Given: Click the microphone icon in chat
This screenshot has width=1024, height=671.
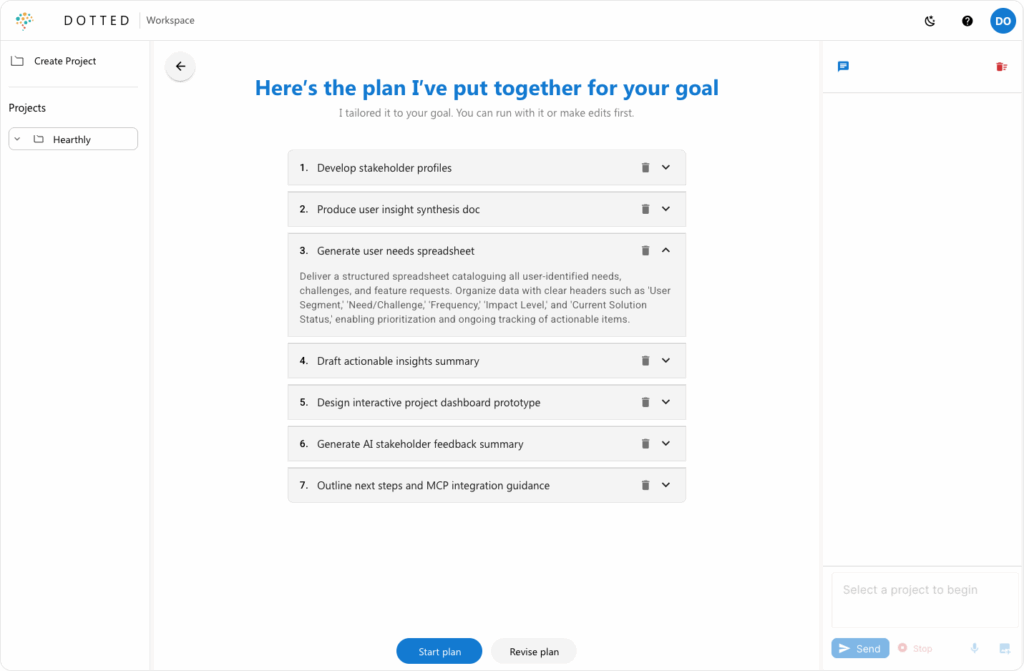Looking at the screenshot, I should point(974,648).
